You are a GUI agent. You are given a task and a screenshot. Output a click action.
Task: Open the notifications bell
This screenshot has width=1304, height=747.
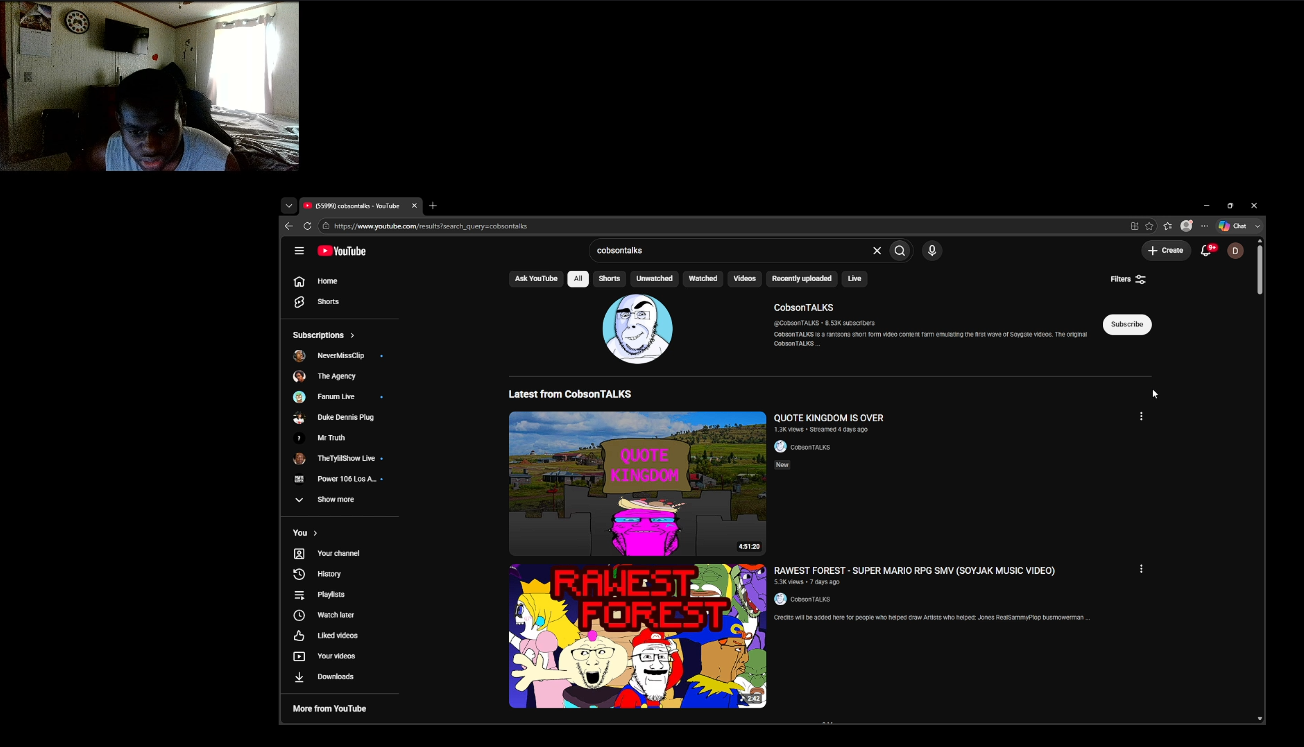[x=1207, y=251]
